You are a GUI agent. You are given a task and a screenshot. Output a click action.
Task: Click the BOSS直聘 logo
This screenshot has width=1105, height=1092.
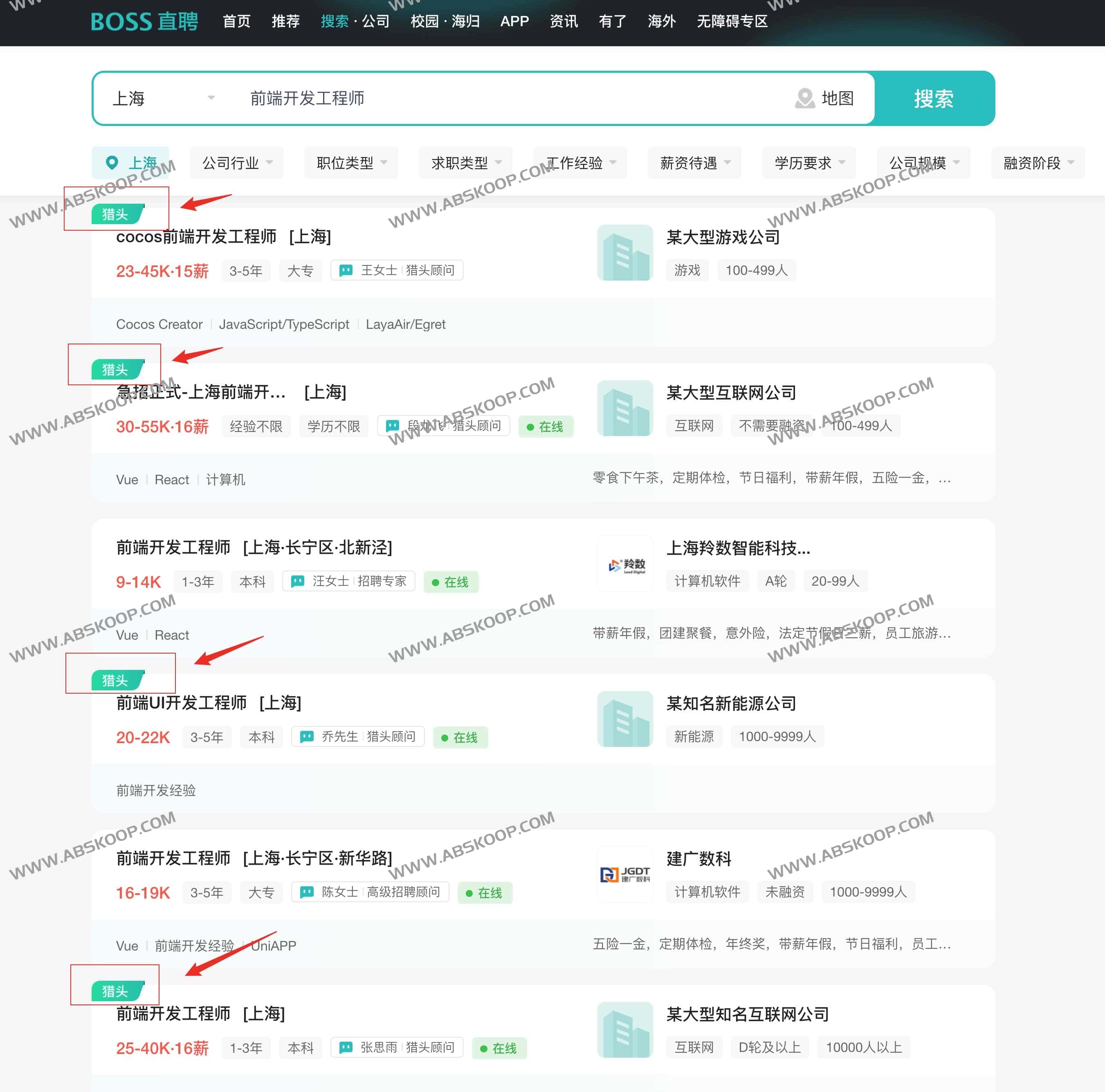tap(145, 22)
